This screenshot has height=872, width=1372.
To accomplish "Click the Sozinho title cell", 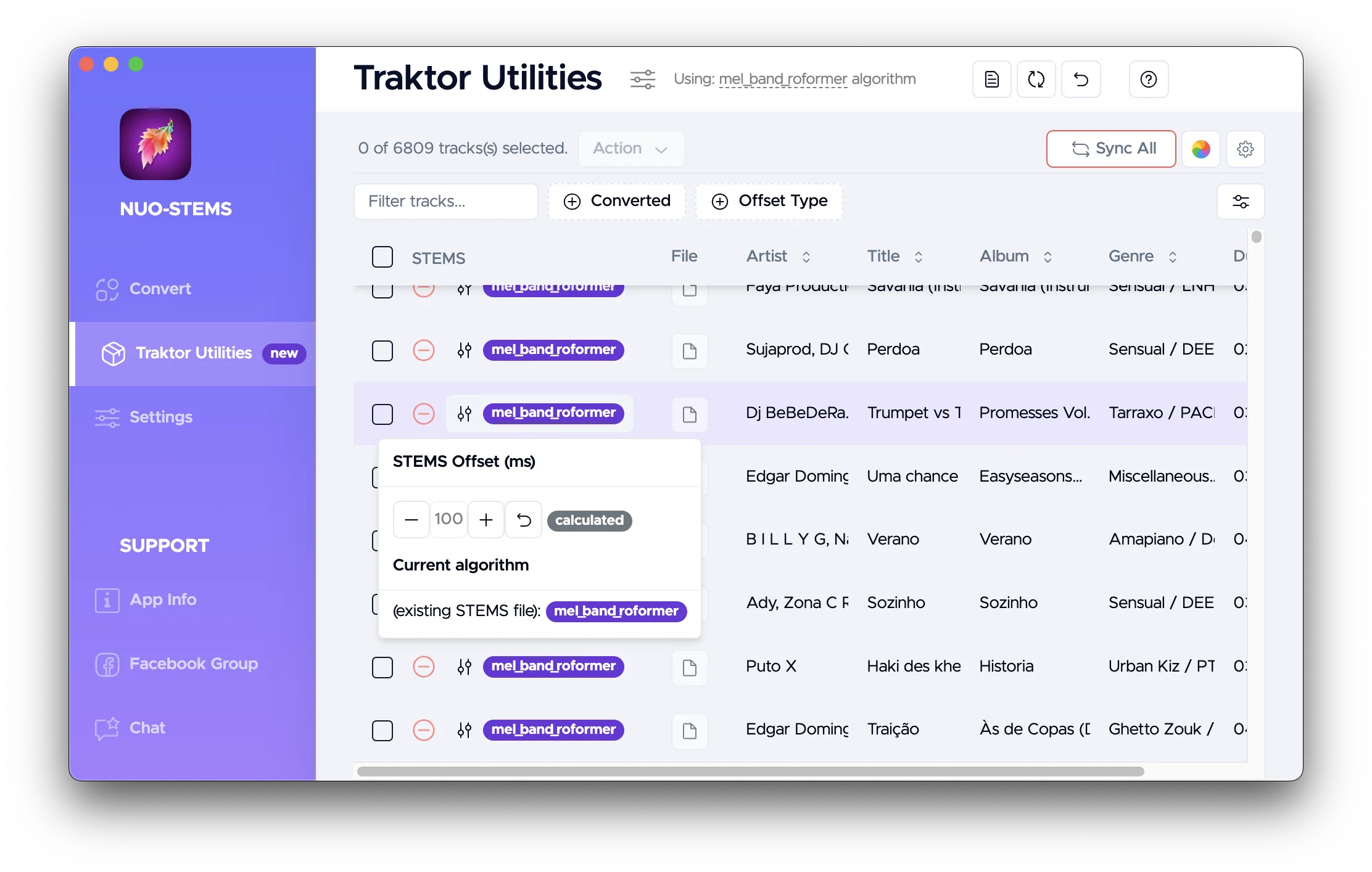I will 896,603.
